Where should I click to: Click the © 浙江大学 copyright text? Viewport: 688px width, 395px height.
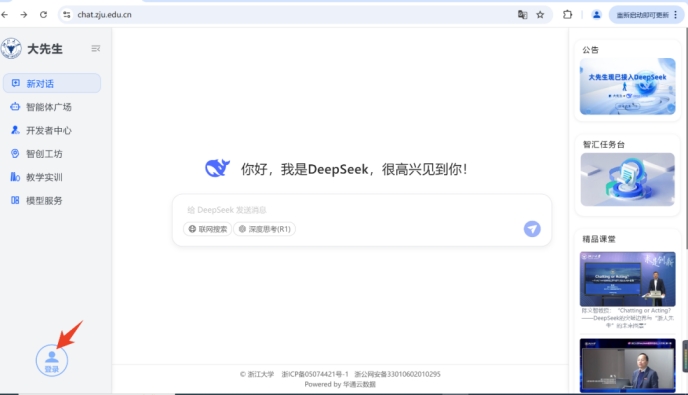257,374
